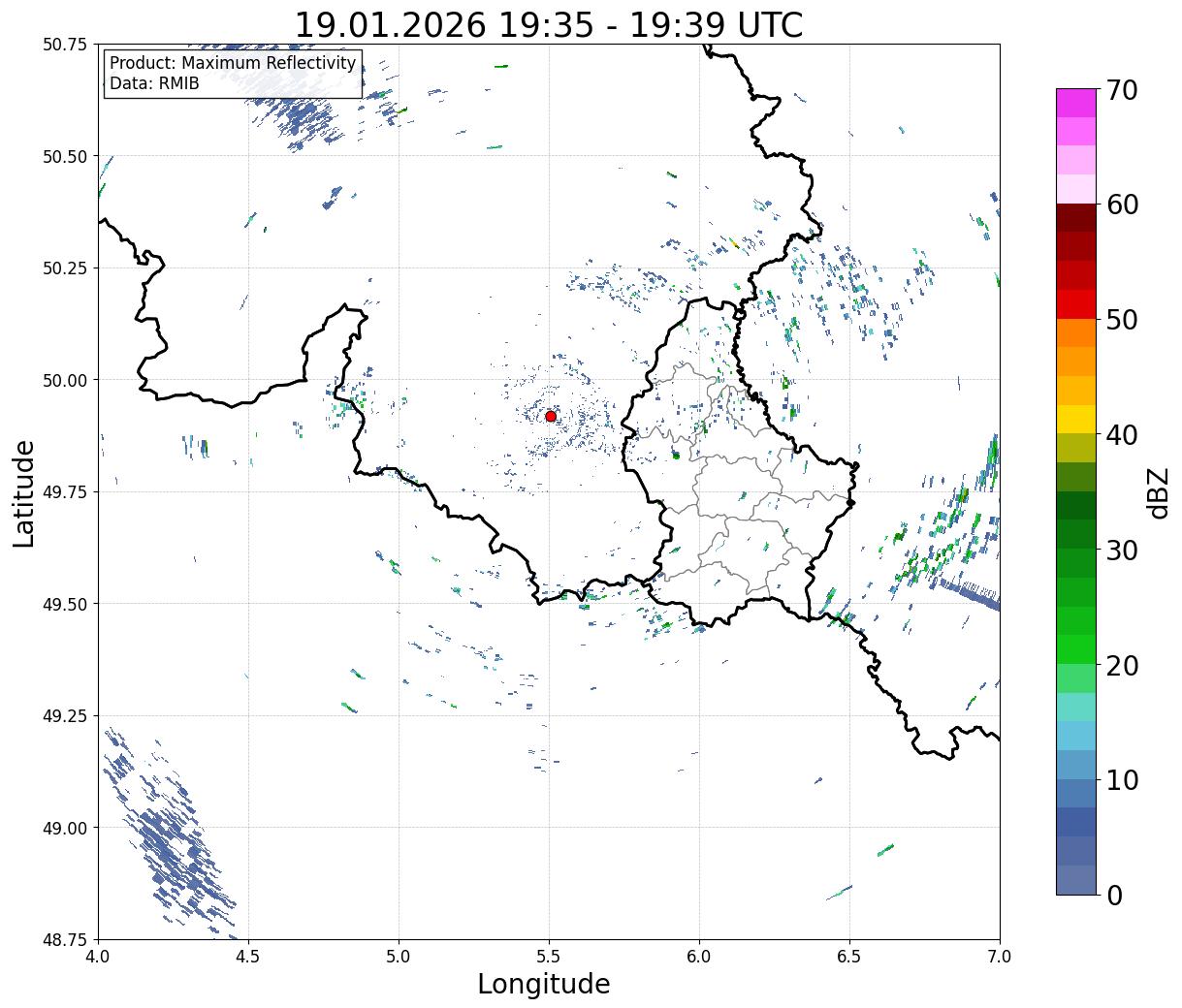The width and height of the screenshot is (1182, 1008).
Task: Click the latitude tick label 49.75
Action: (x=65, y=492)
